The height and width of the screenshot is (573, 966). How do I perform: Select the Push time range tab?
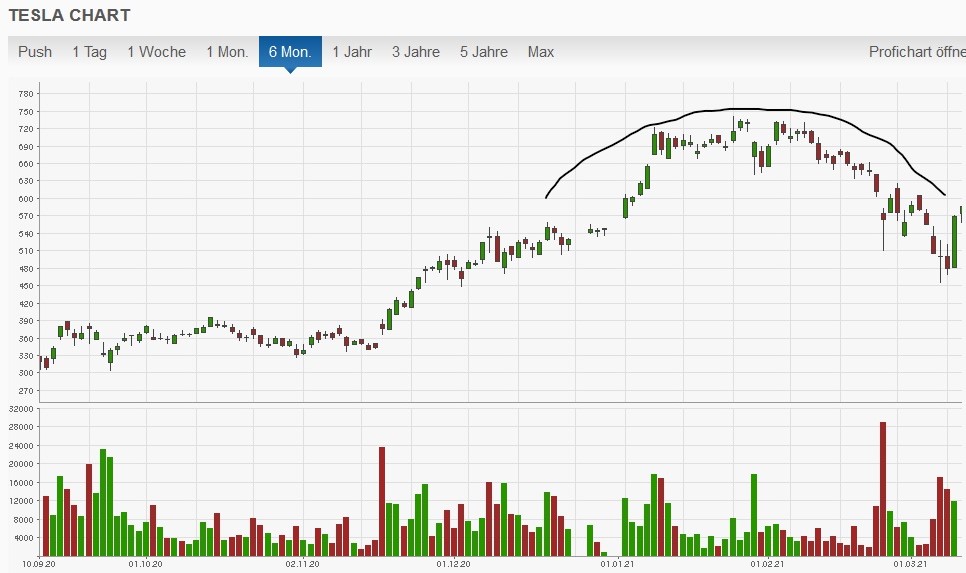pyautogui.click(x=35, y=52)
